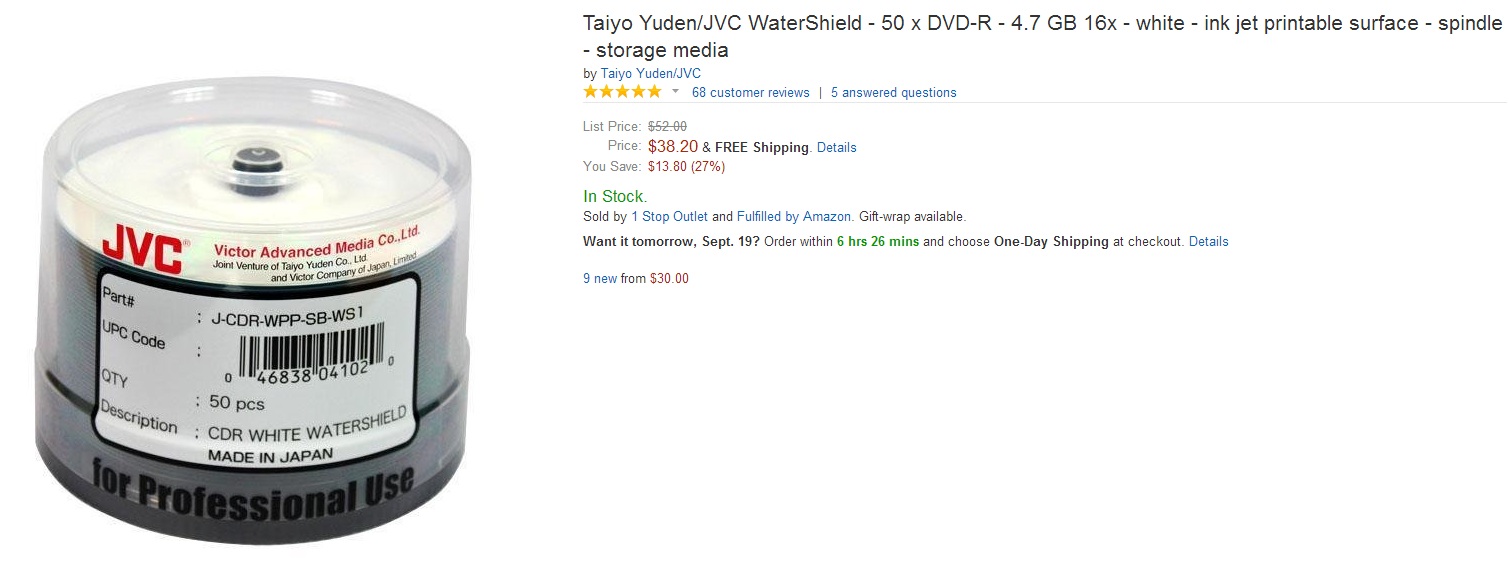Viewport: 1509px width, 584px height.
Task: Open the Taiyo Yuden/JVC brand link
Action: pyautogui.click(x=650, y=74)
